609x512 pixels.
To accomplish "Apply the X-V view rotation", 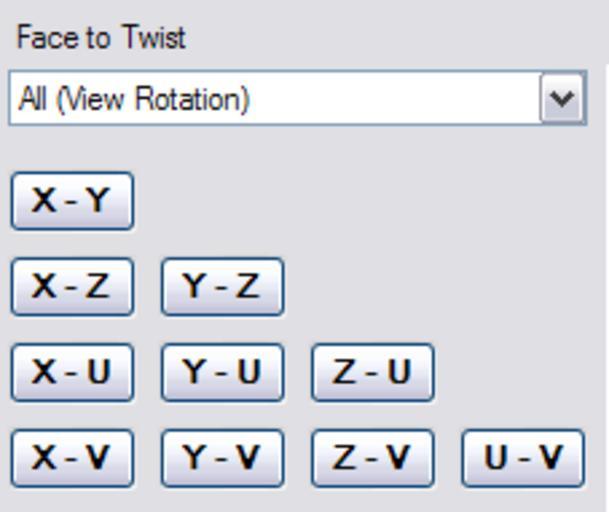I will point(72,458).
